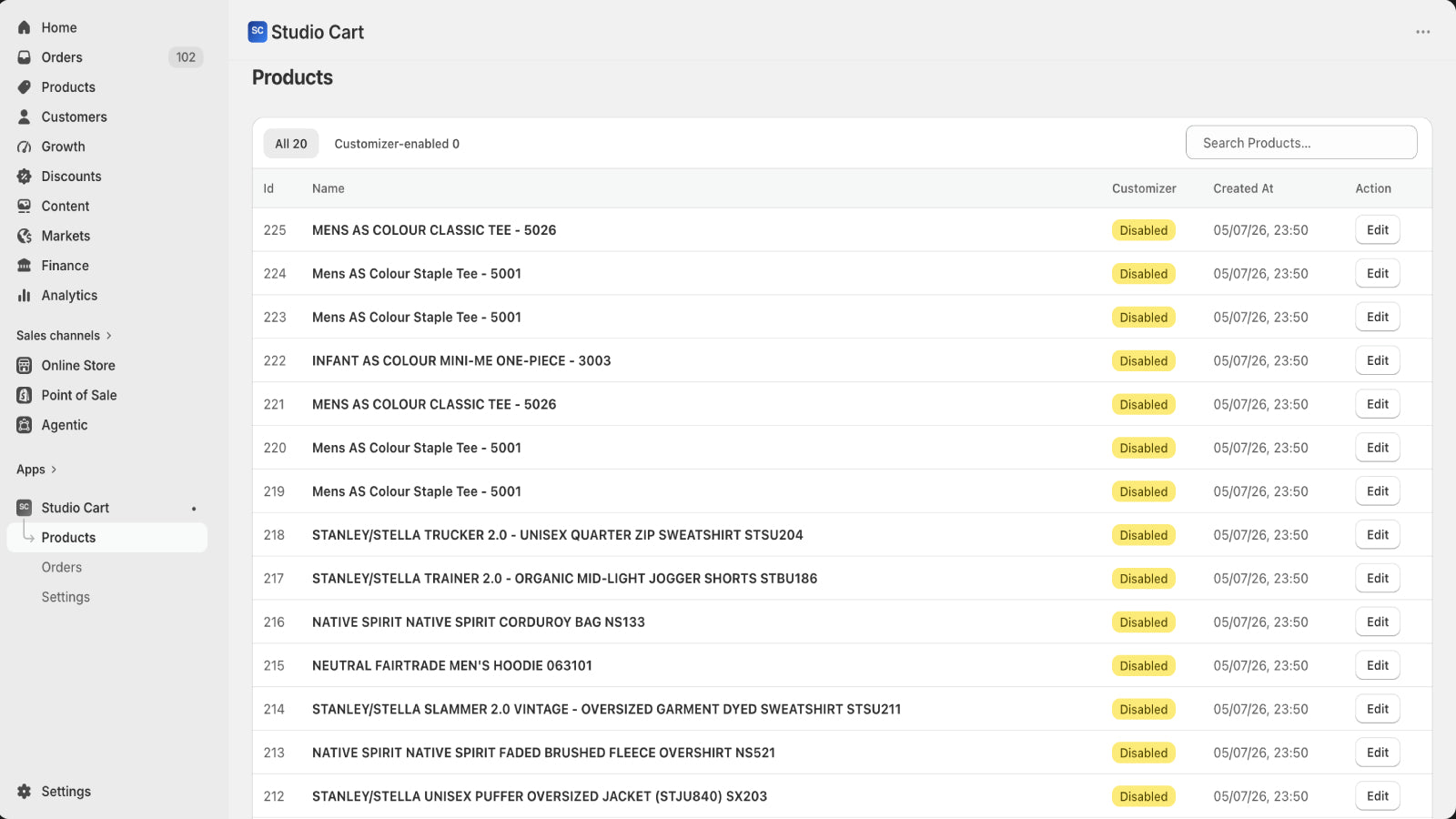
Task: Switch to the Customizer-enabled 0 tab
Action: tap(397, 144)
